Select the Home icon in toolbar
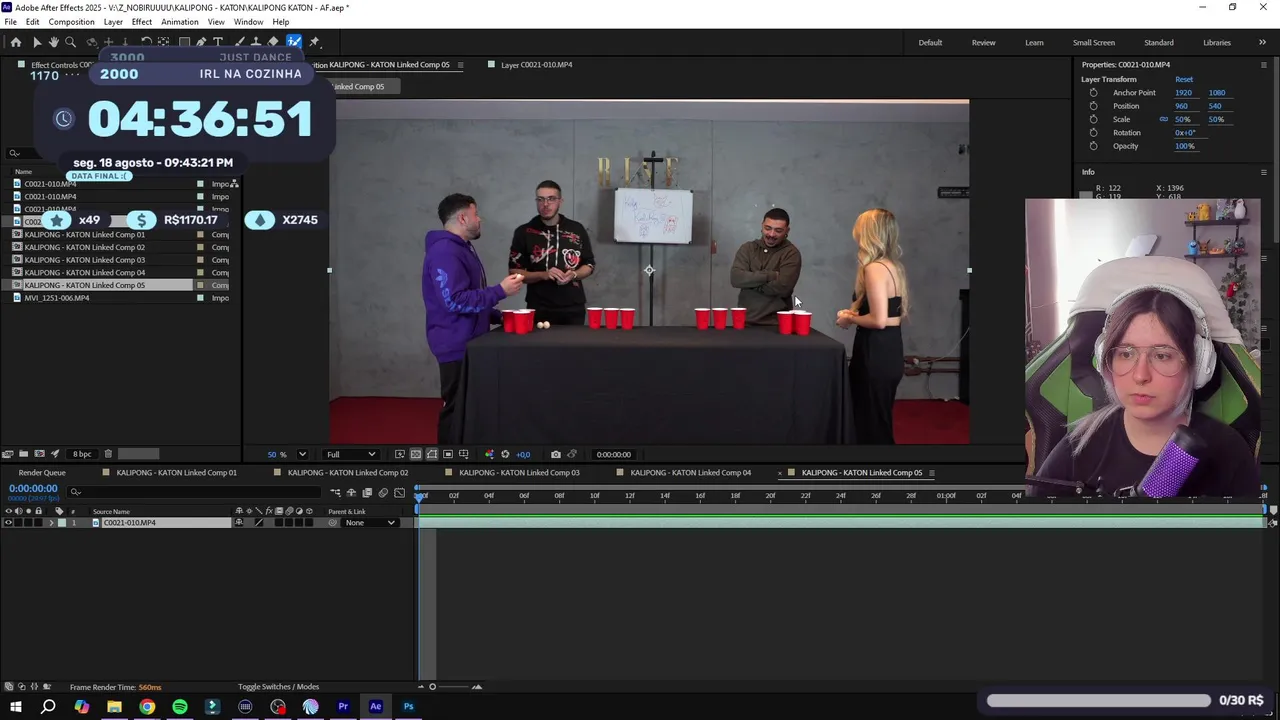1280x720 pixels. 15,42
